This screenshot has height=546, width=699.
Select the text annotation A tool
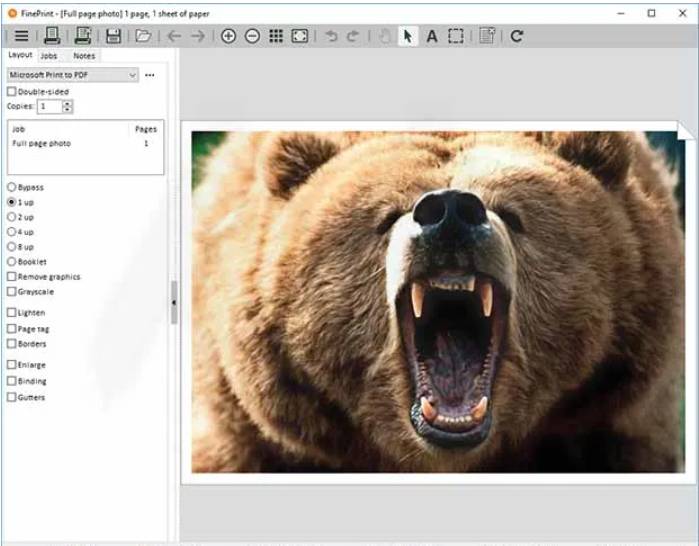pos(432,36)
